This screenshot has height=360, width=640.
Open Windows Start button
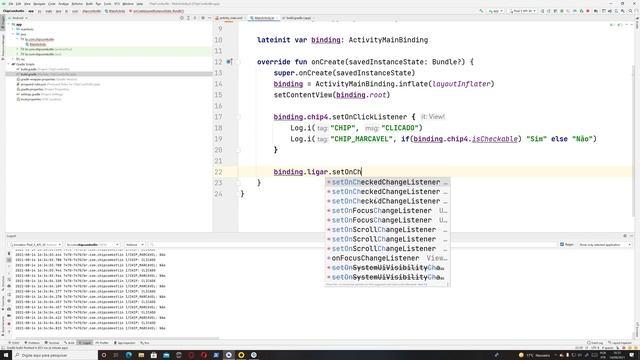(6, 355)
